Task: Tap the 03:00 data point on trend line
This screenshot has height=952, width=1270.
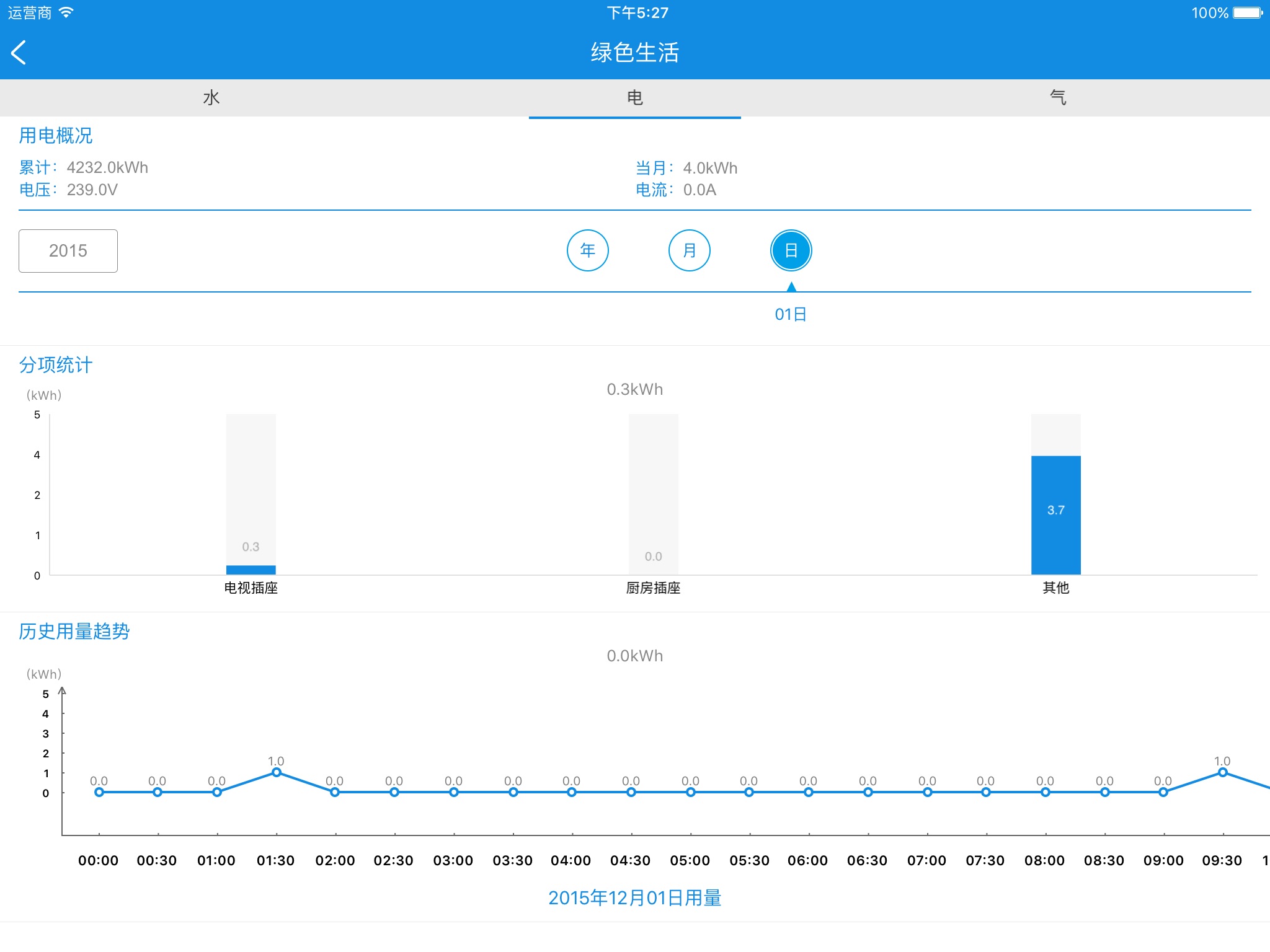Action: tap(454, 792)
